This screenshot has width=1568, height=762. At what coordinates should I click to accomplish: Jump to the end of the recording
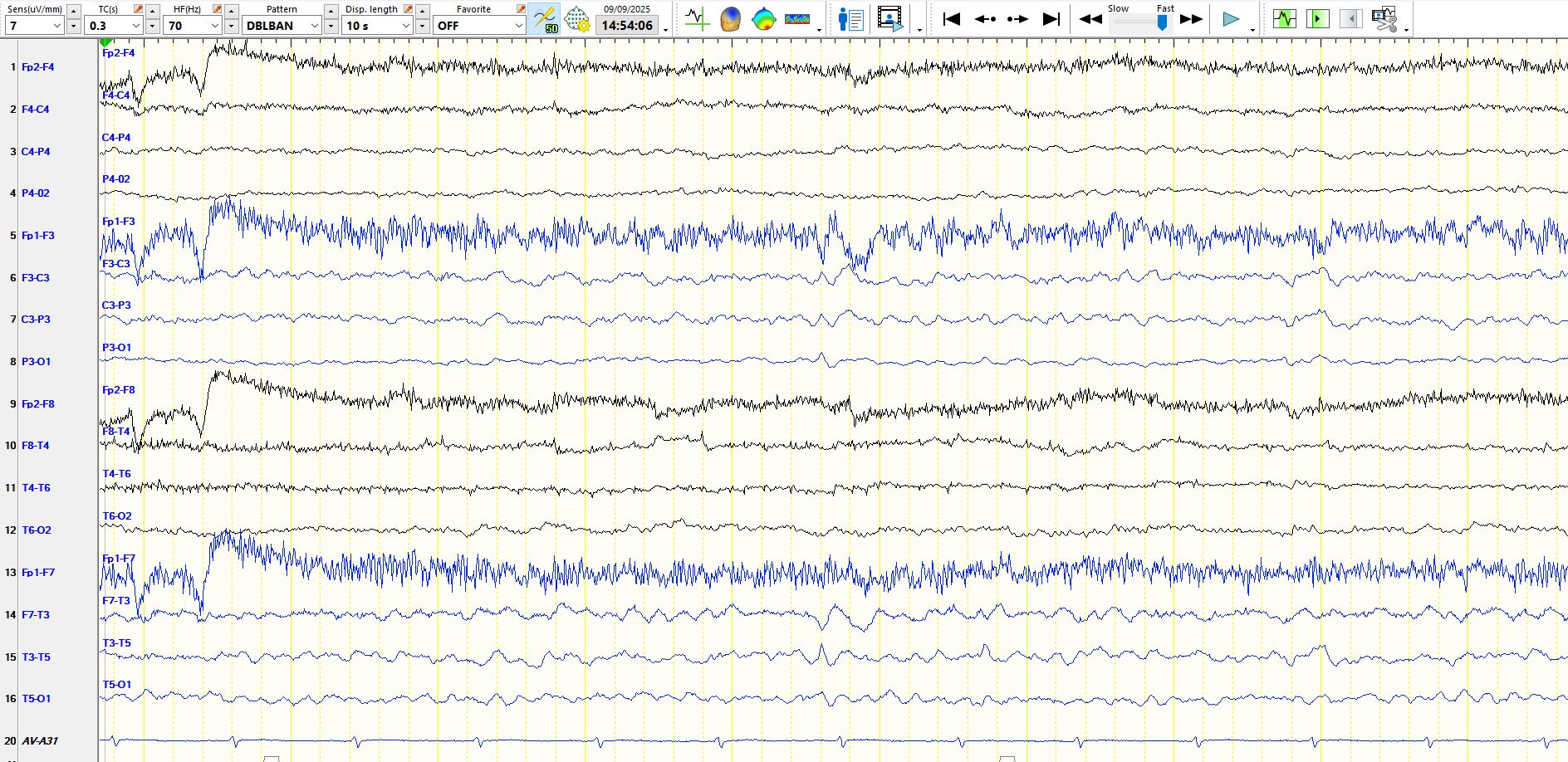point(1051,18)
